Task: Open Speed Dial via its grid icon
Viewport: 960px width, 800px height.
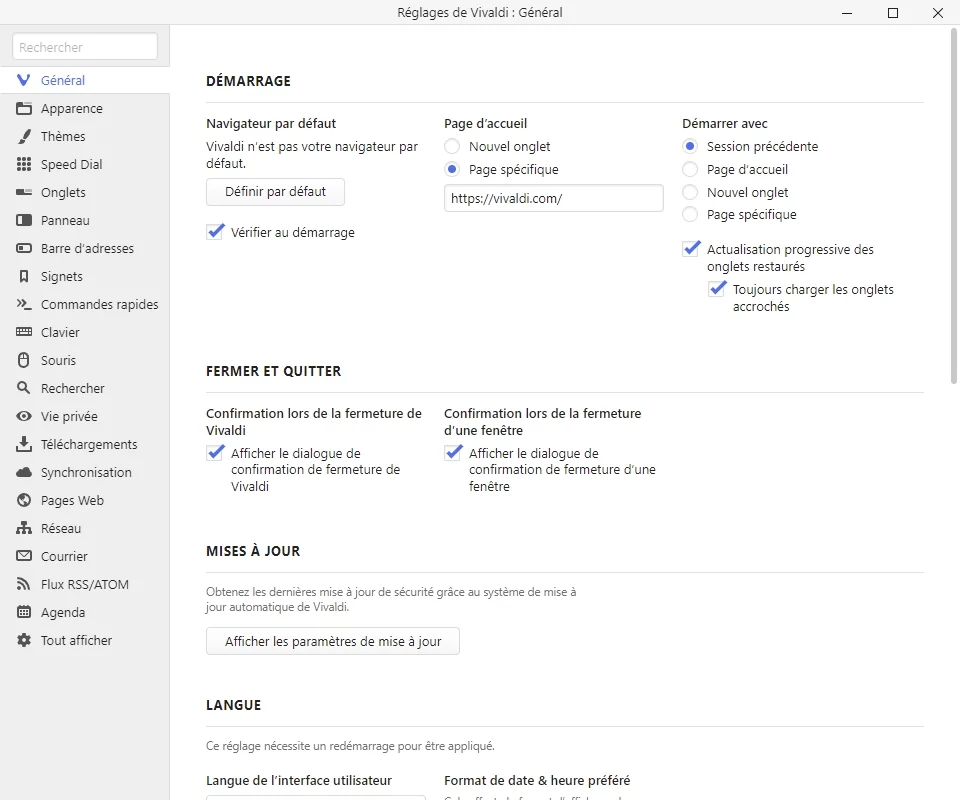Action: coord(23,164)
